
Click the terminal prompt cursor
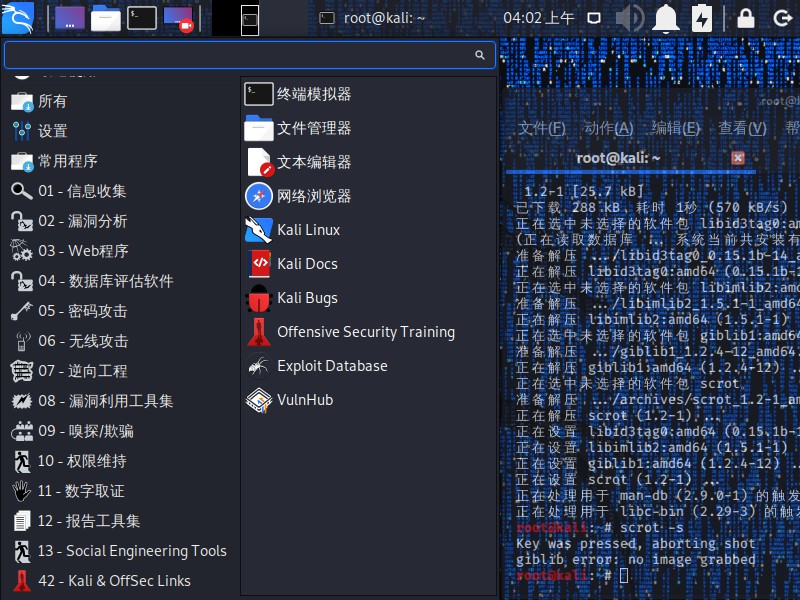click(x=624, y=576)
